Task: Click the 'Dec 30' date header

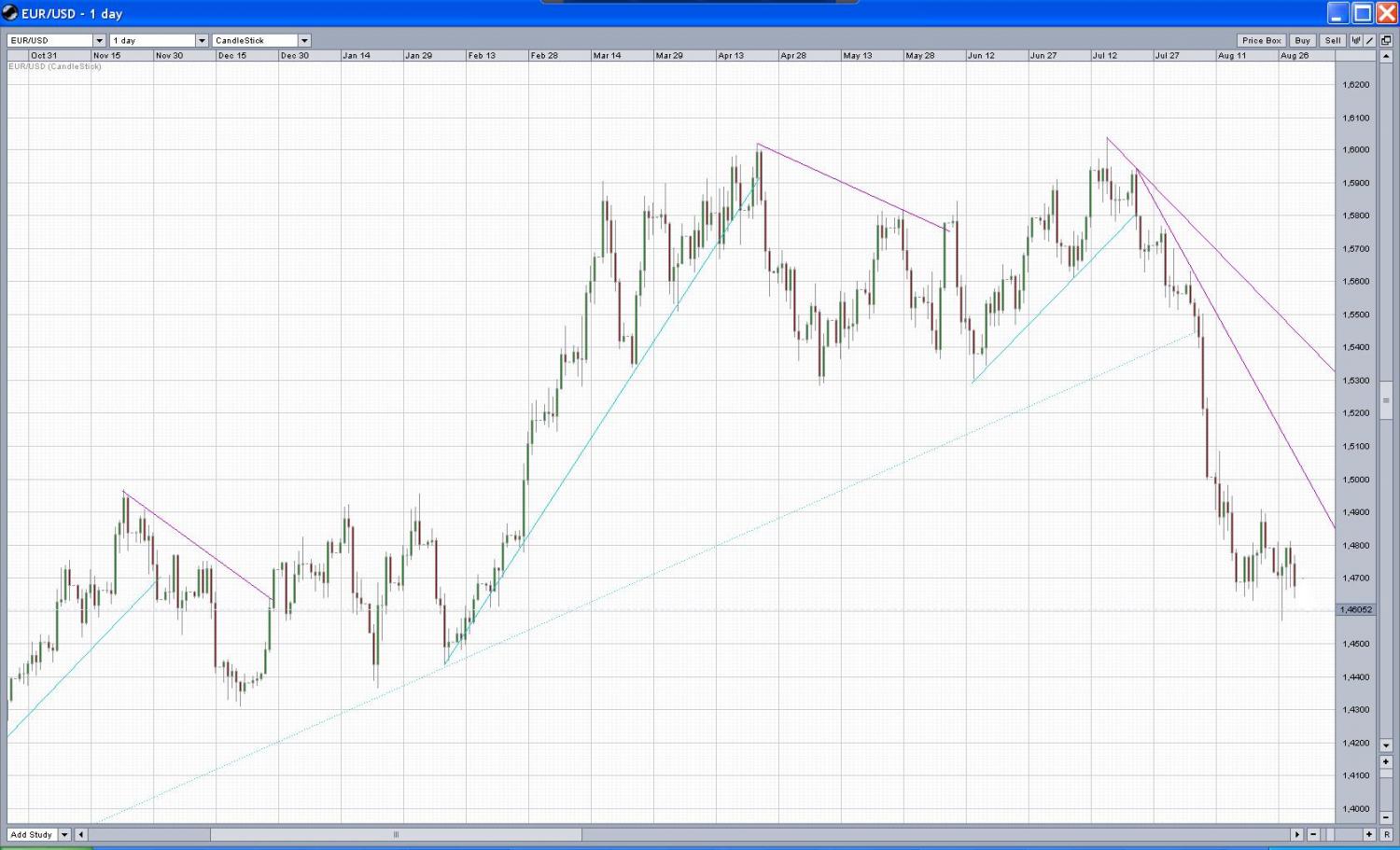Action: [x=295, y=55]
